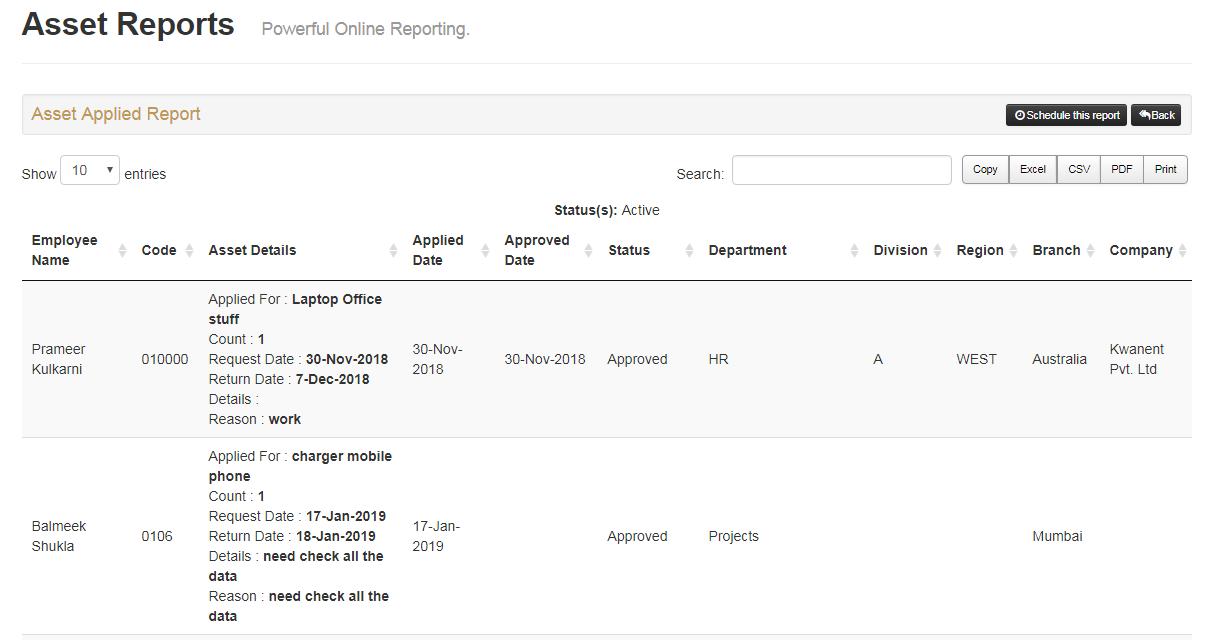Sort by Status column header
This screenshot has width=1218, height=640.
[629, 251]
